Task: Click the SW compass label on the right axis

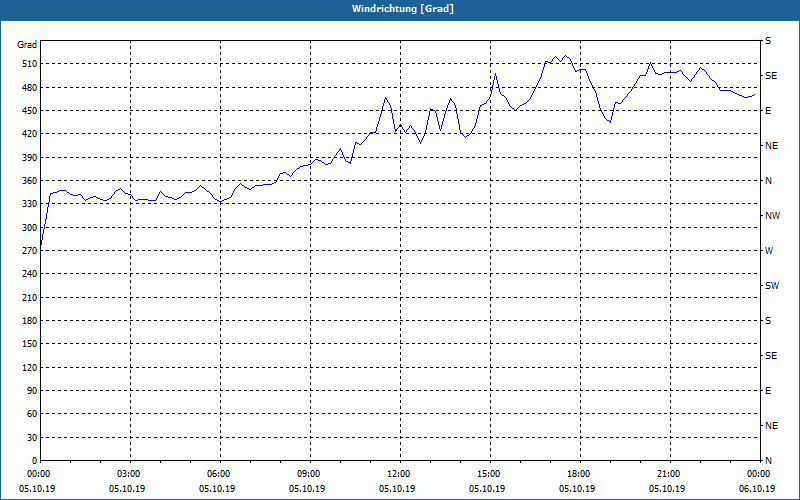Action: (x=772, y=286)
